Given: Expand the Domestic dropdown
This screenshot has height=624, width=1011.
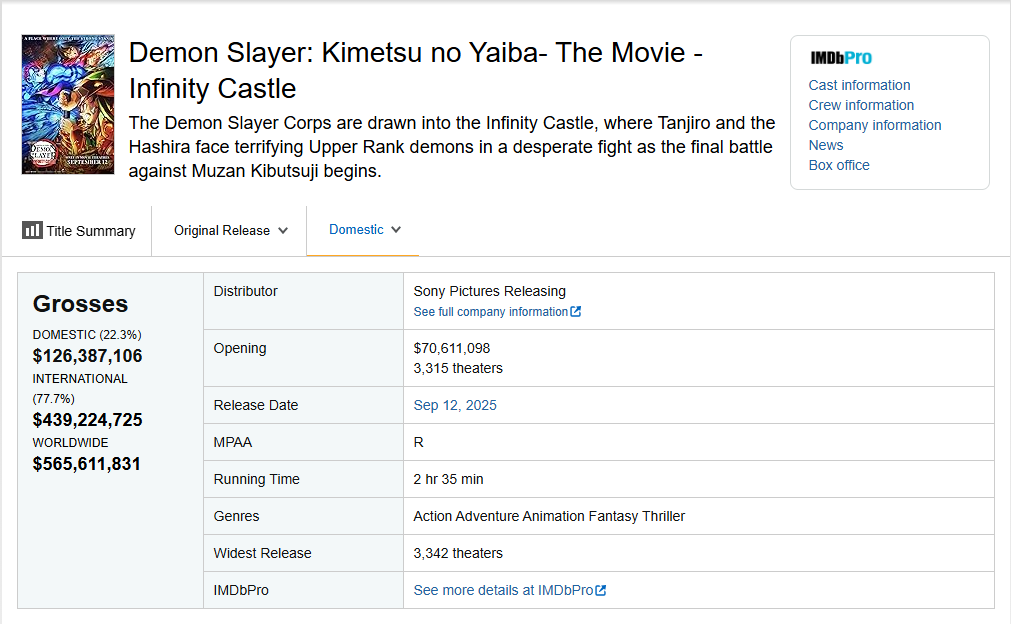Looking at the screenshot, I should [364, 230].
